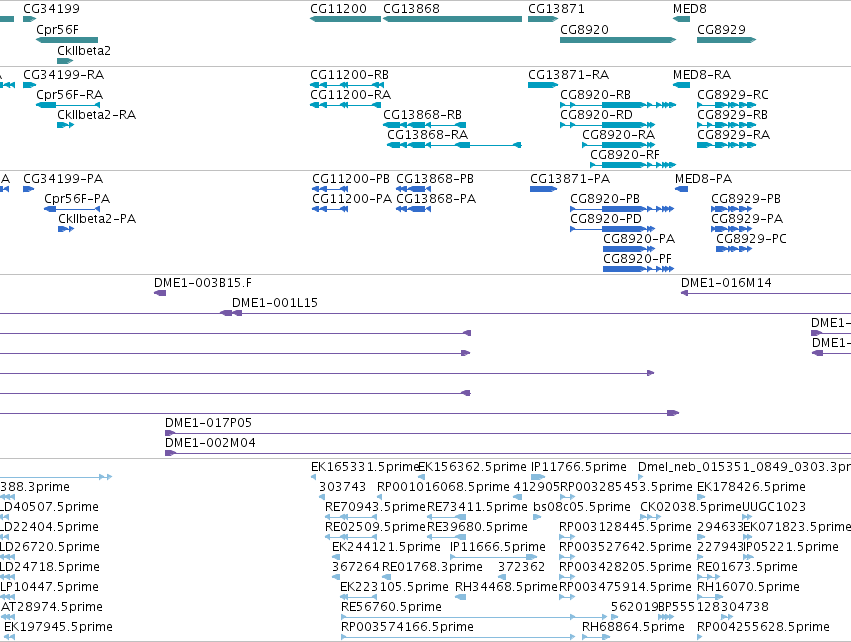Select protein CG8920-PA
This screenshot has width=851, height=642.
point(639,239)
